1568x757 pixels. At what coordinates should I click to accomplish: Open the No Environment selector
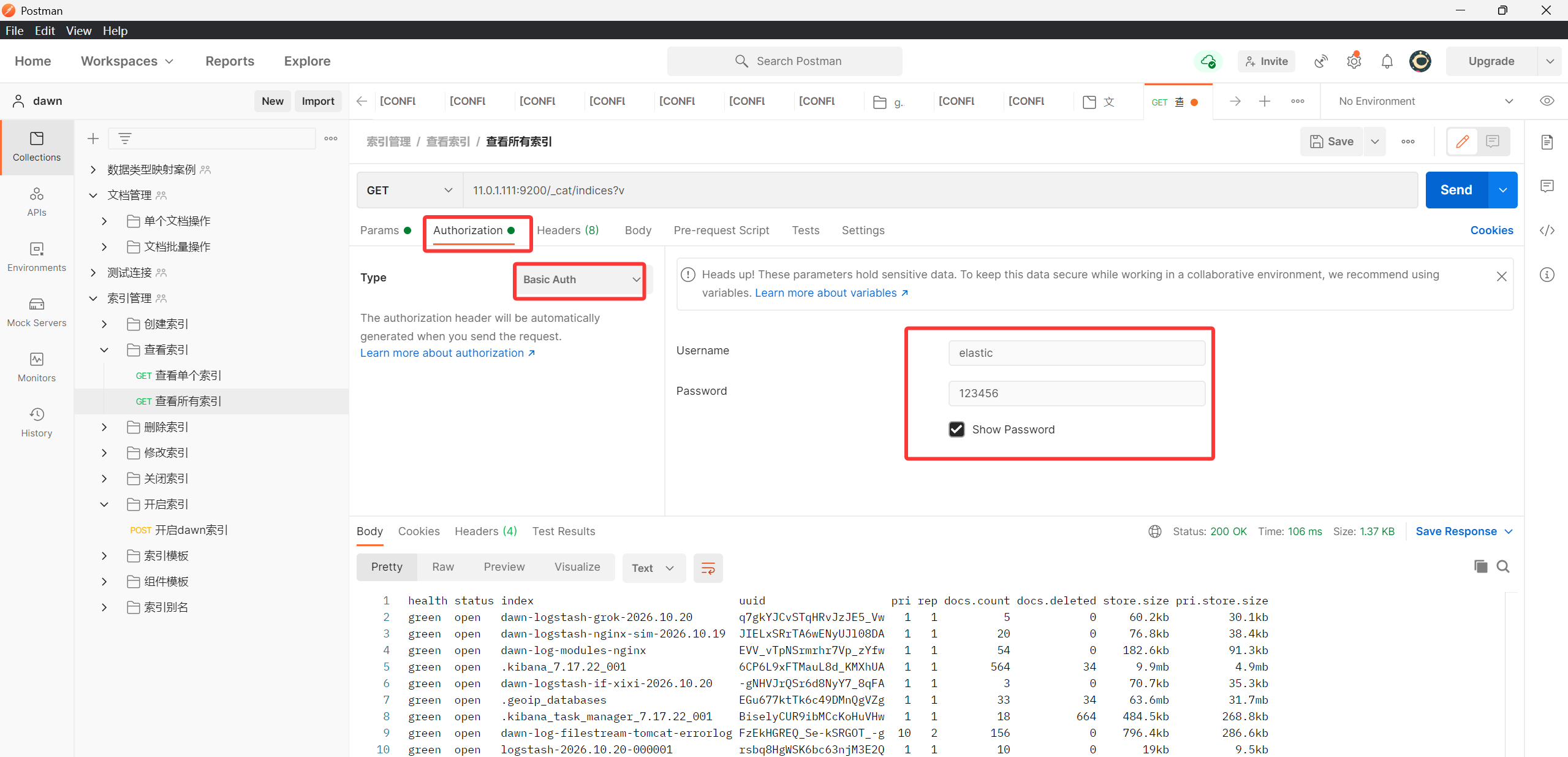(1426, 101)
